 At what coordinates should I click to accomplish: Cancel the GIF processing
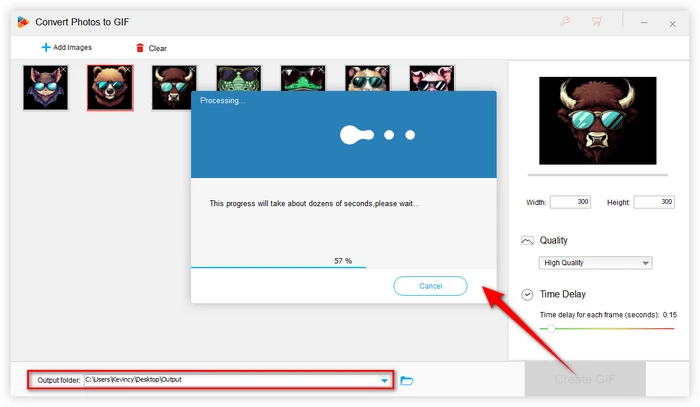tap(430, 286)
